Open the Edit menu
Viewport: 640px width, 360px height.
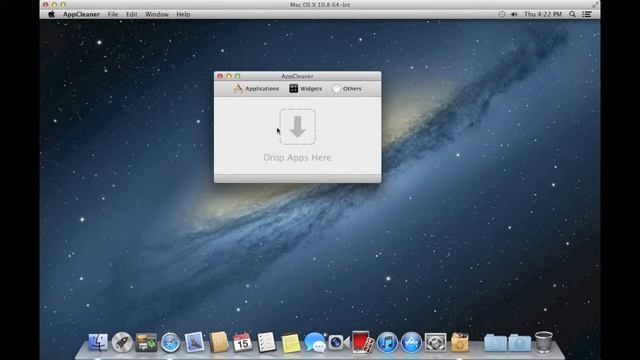131,14
